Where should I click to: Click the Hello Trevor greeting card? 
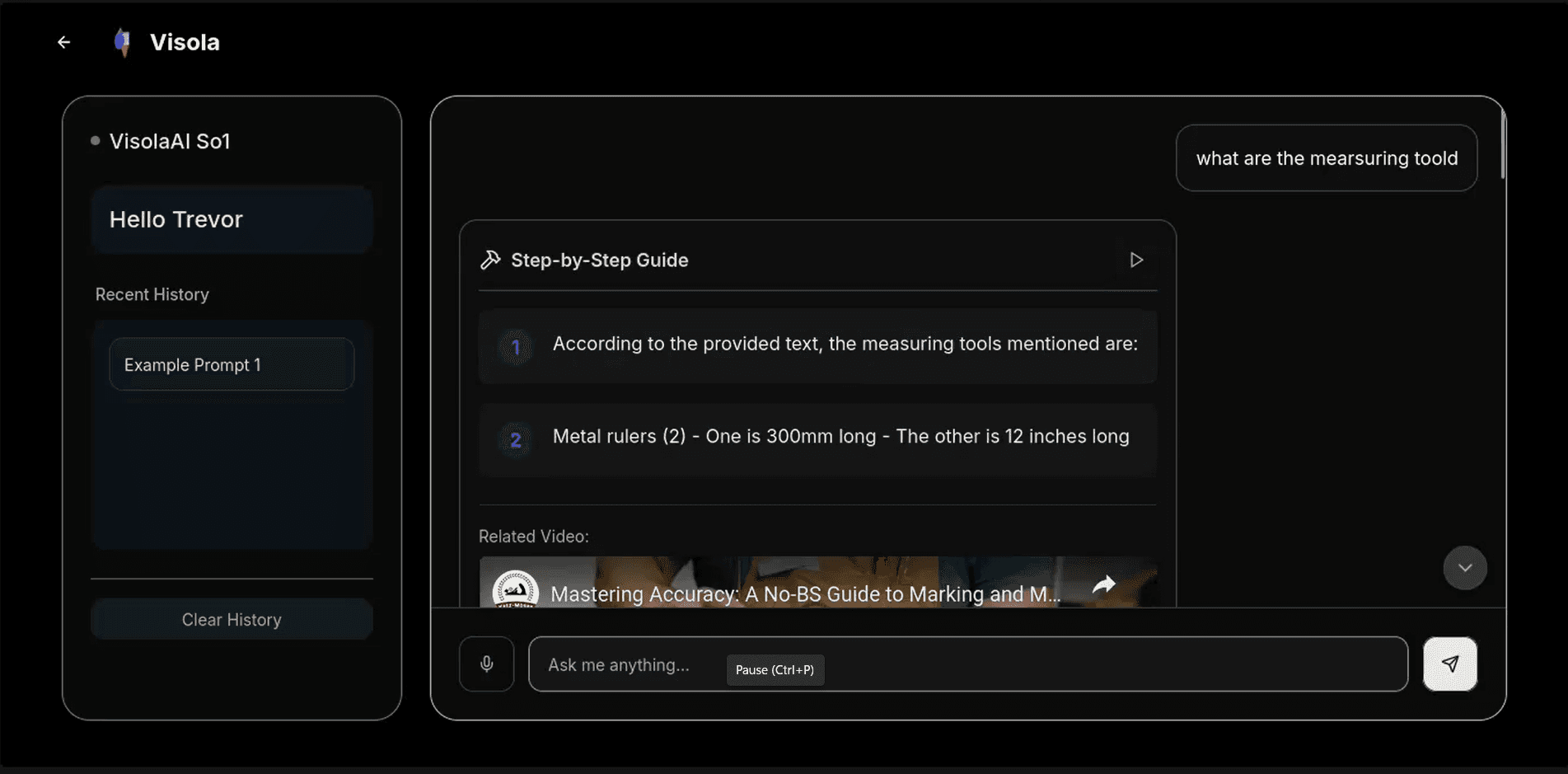[x=232, y=219]
